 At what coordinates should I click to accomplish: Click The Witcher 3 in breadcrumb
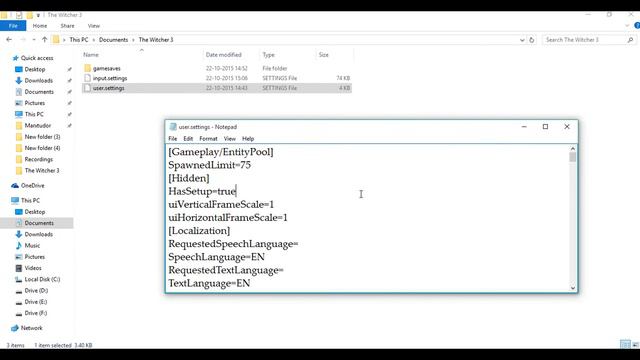[x=156, y=40]
